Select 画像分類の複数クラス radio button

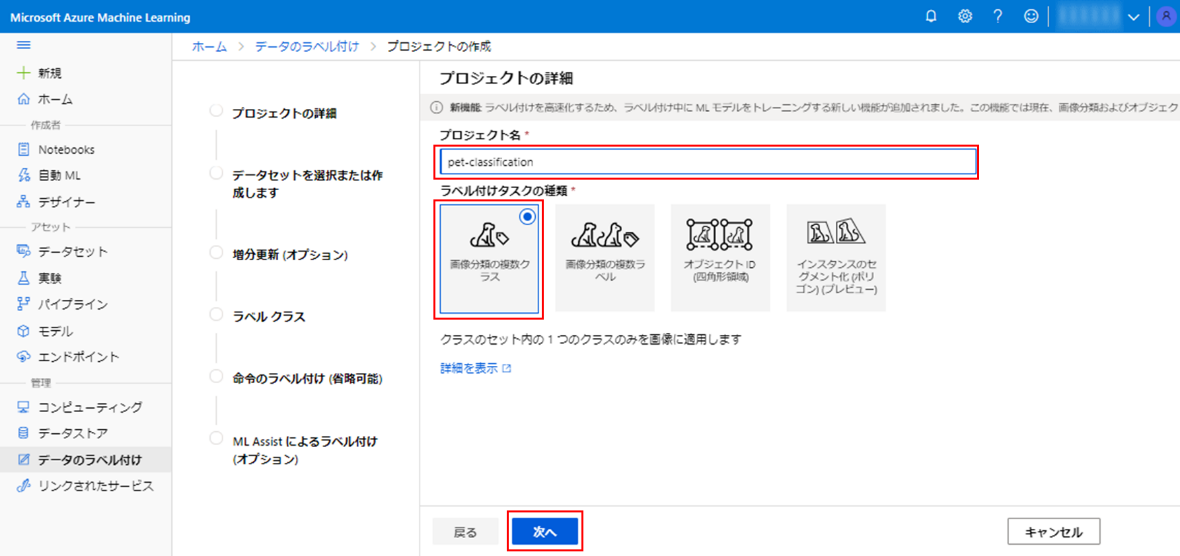(x=528, y=217)
